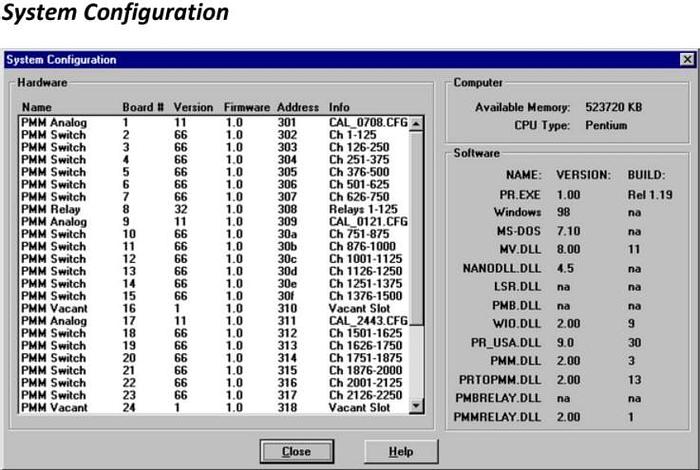This screenshot has width=700, height=470.
Task: Open the Help button
Action: click(x=400, y=451)
